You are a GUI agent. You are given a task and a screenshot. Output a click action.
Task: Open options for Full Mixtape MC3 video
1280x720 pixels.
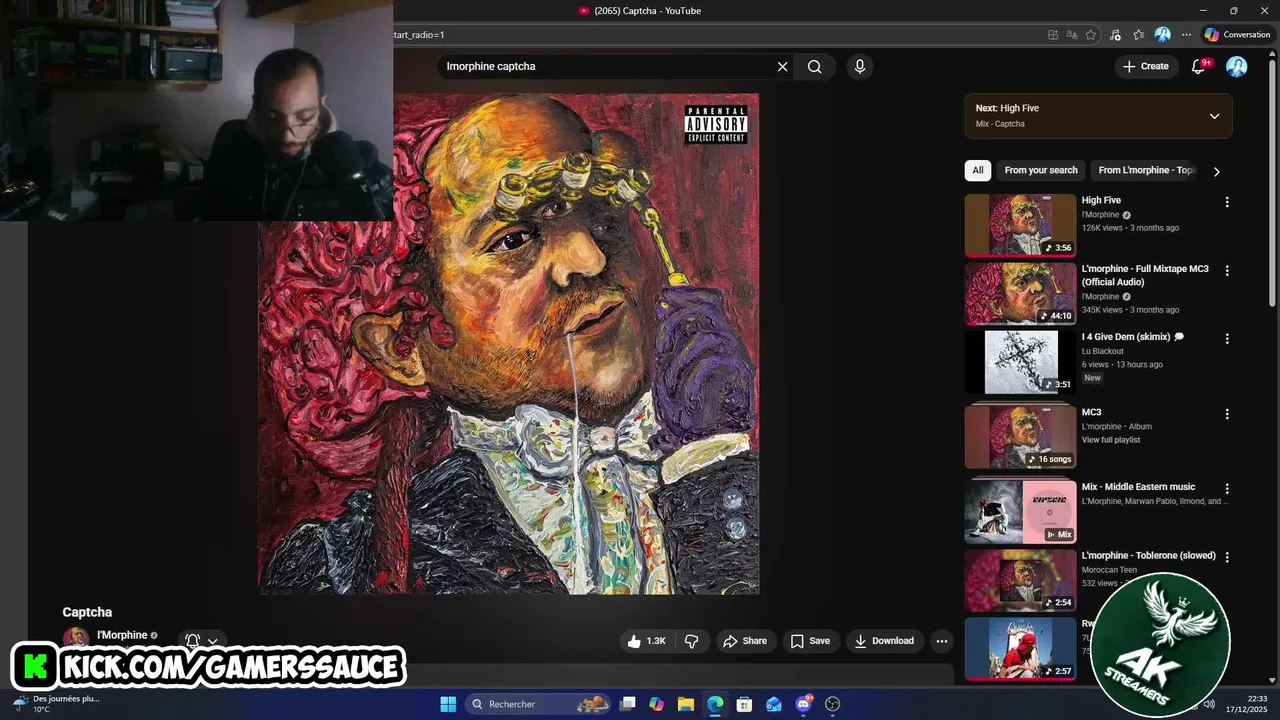[x=1227, y=270]
